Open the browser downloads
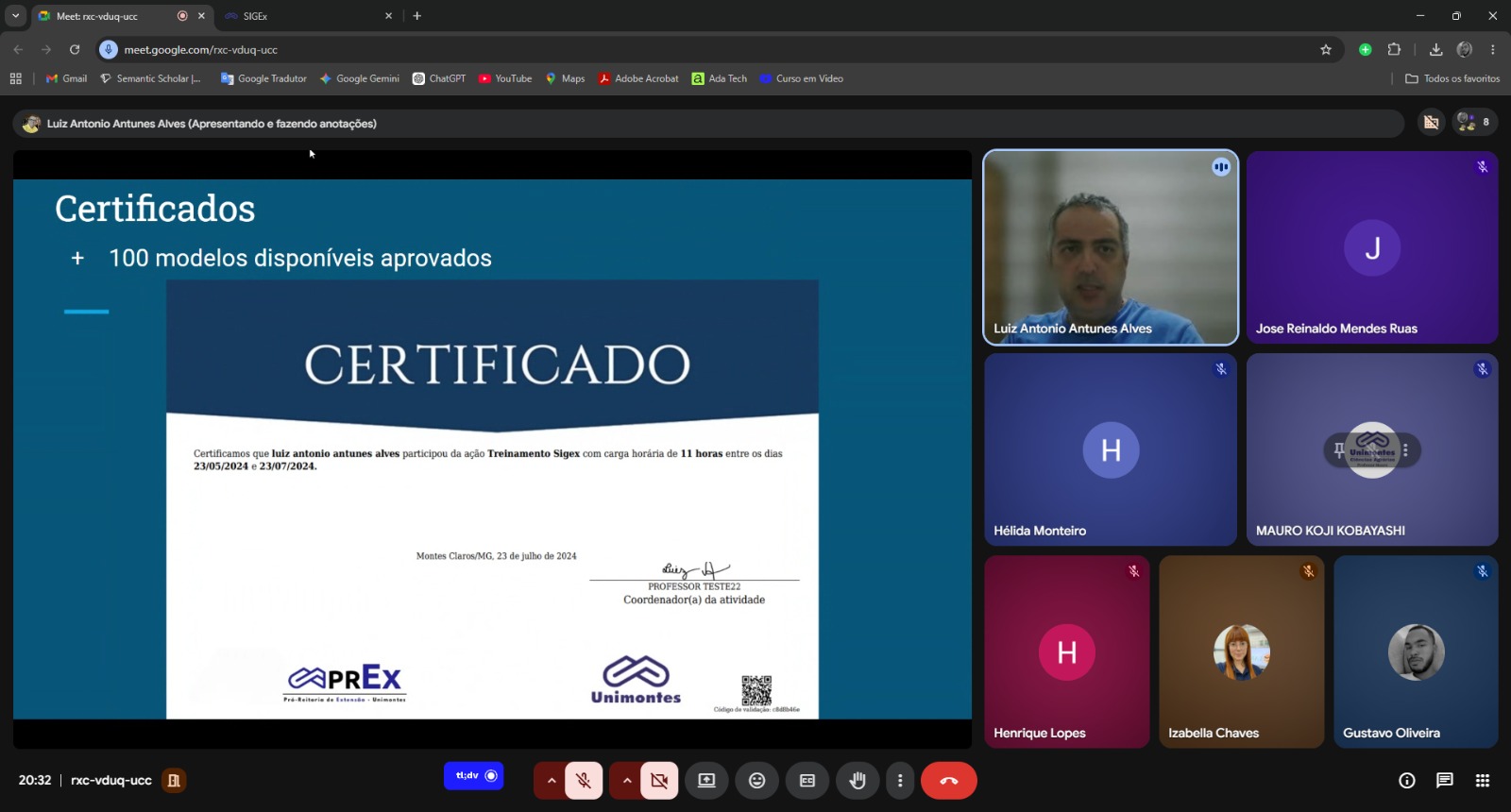This screenshot has width=1511, height=812. click(1435, 50)
